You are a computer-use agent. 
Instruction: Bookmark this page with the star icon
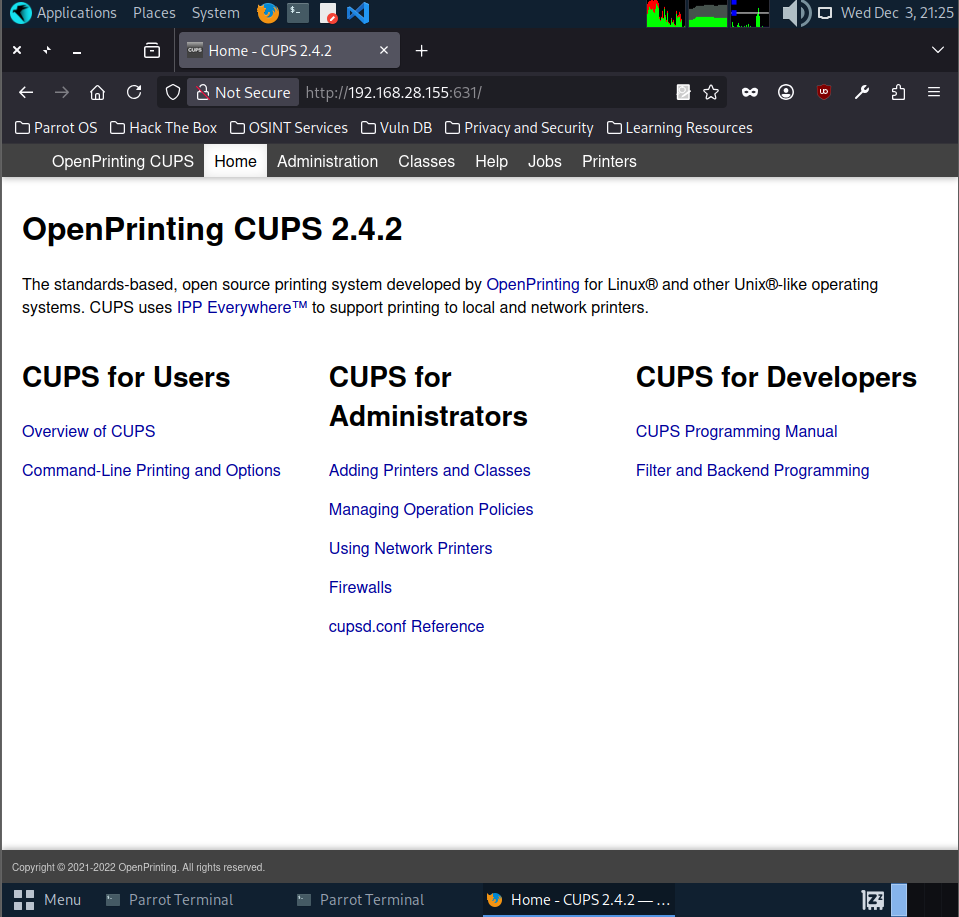pyautogui.click(x=711, y=92)
